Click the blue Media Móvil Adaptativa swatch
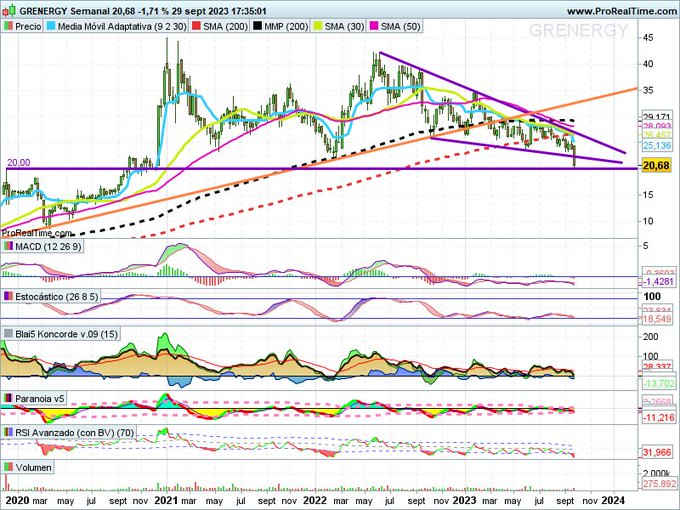This screenshot has height=510, width=680. [x=51, y=26]
